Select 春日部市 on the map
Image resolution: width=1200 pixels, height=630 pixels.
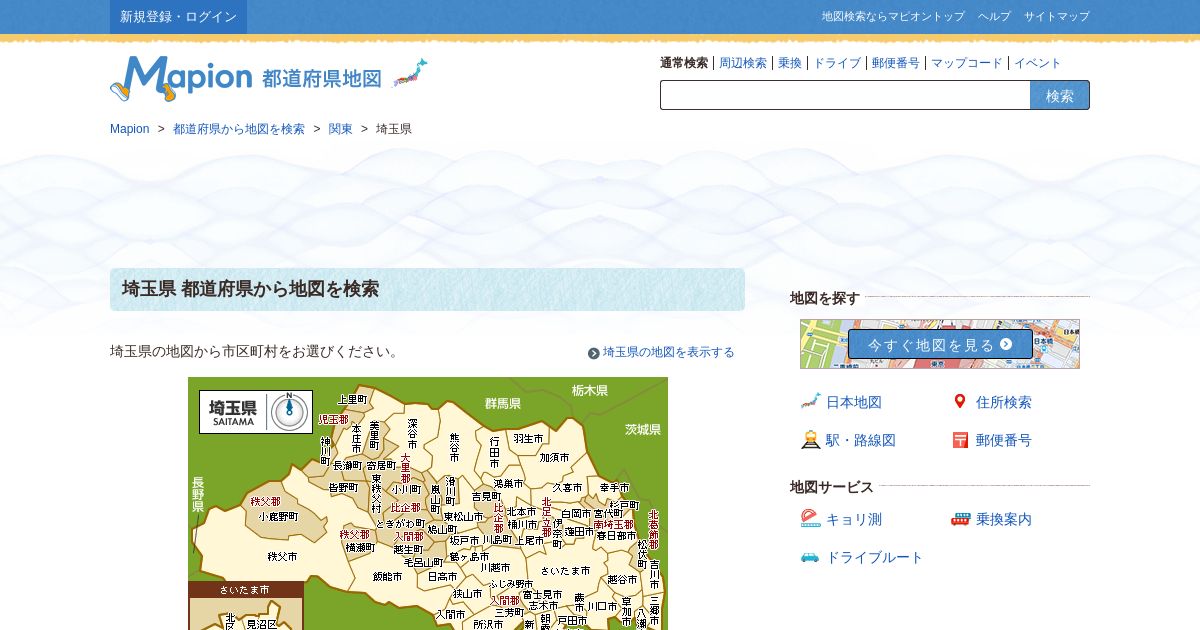[x=616, y=535]
